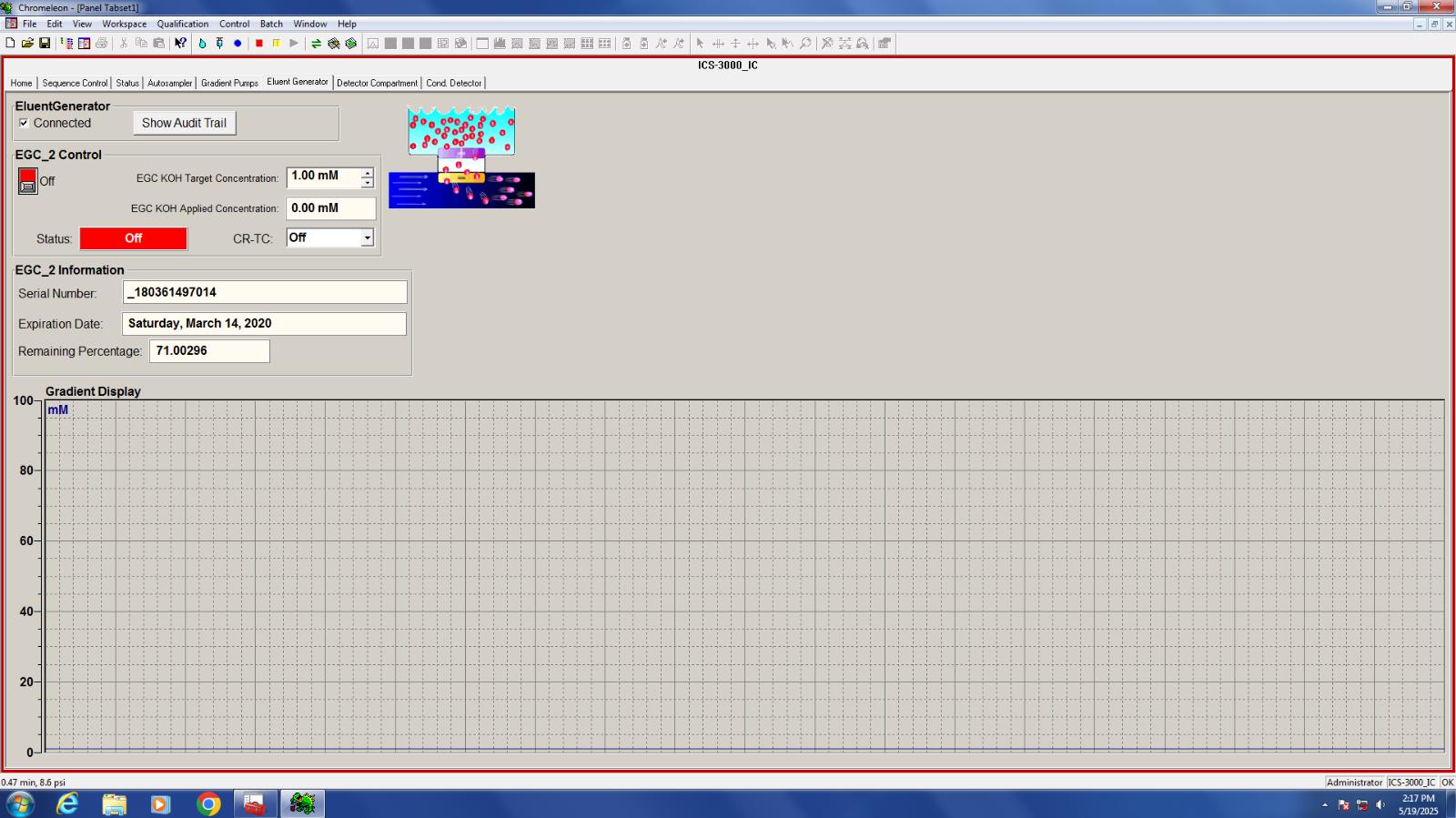Click the water drop flow icon in toolbar
The height and width of the screenshot is (818, 1456).
(x=202, y=44)
